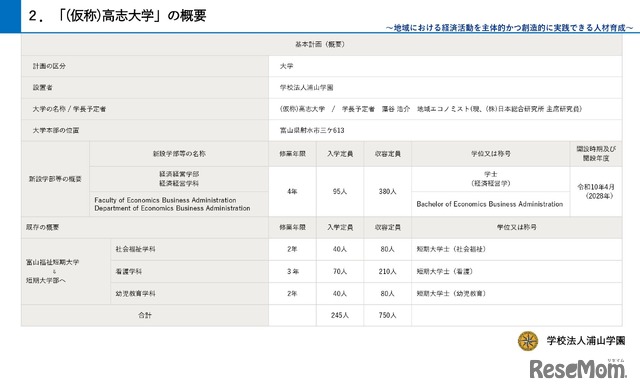Click the 社会福祉学科 department cell
This screenshot has width=640, height=392.
pos(189,249)
